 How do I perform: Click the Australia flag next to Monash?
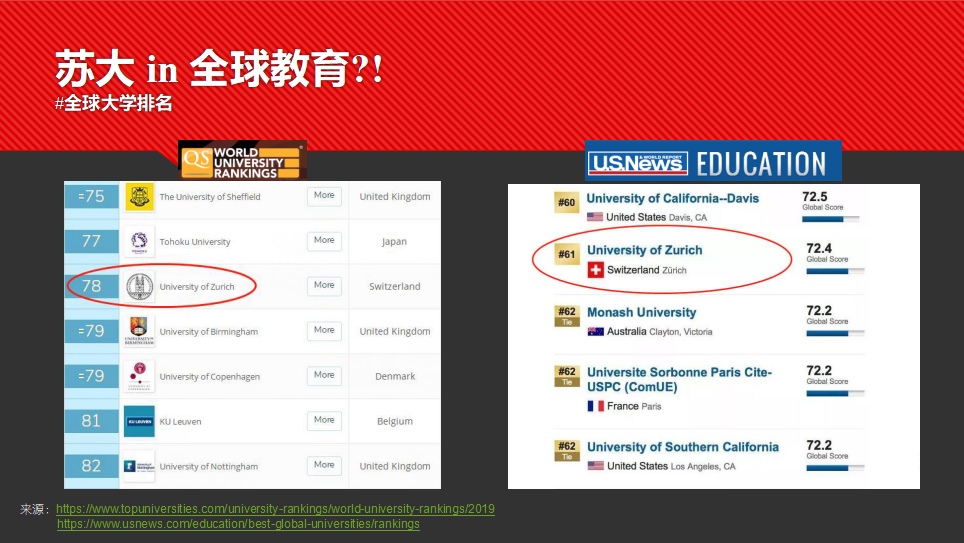point(595,332)
